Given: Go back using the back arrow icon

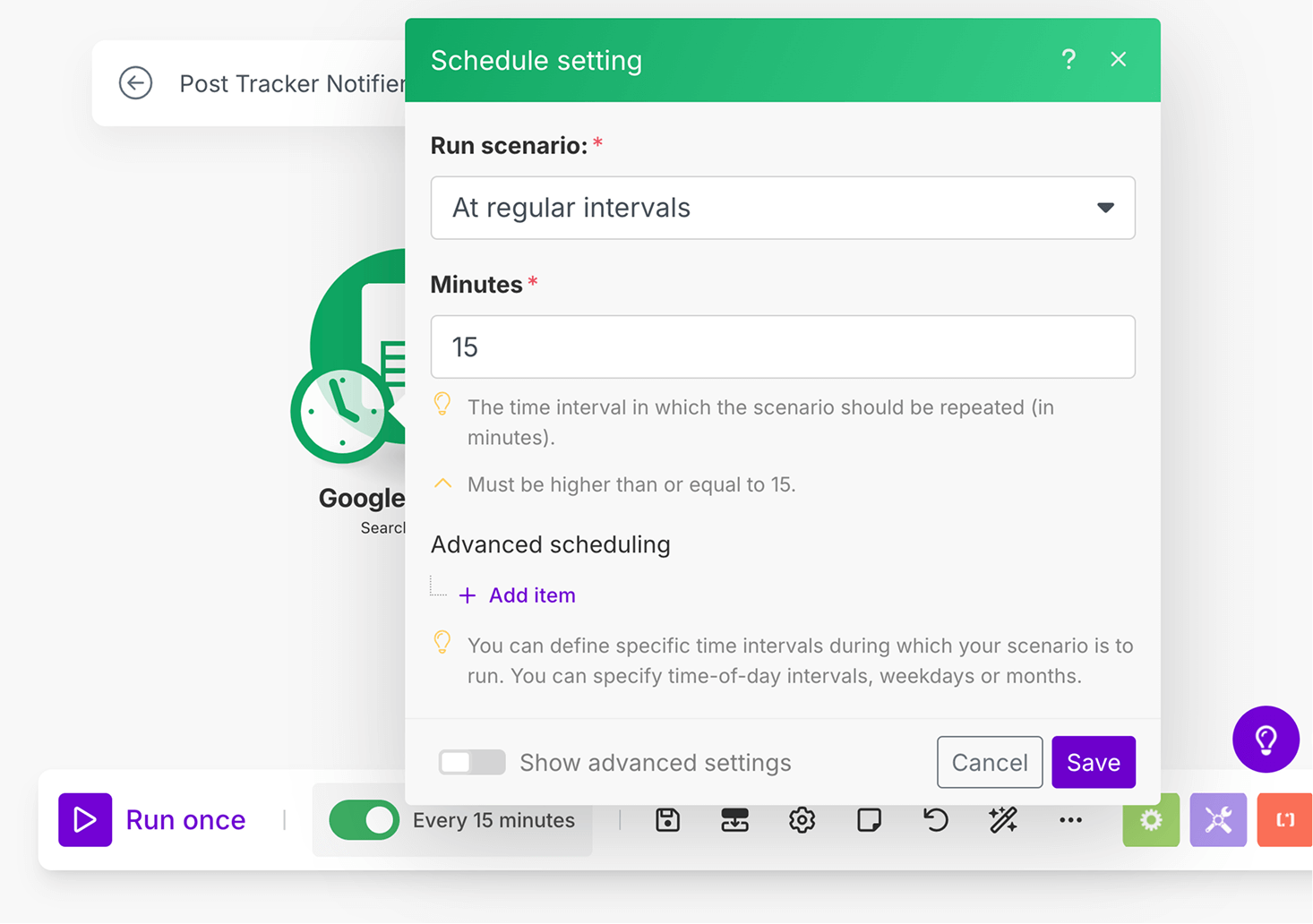Looking at the screenshot, I should coord(136,83).
